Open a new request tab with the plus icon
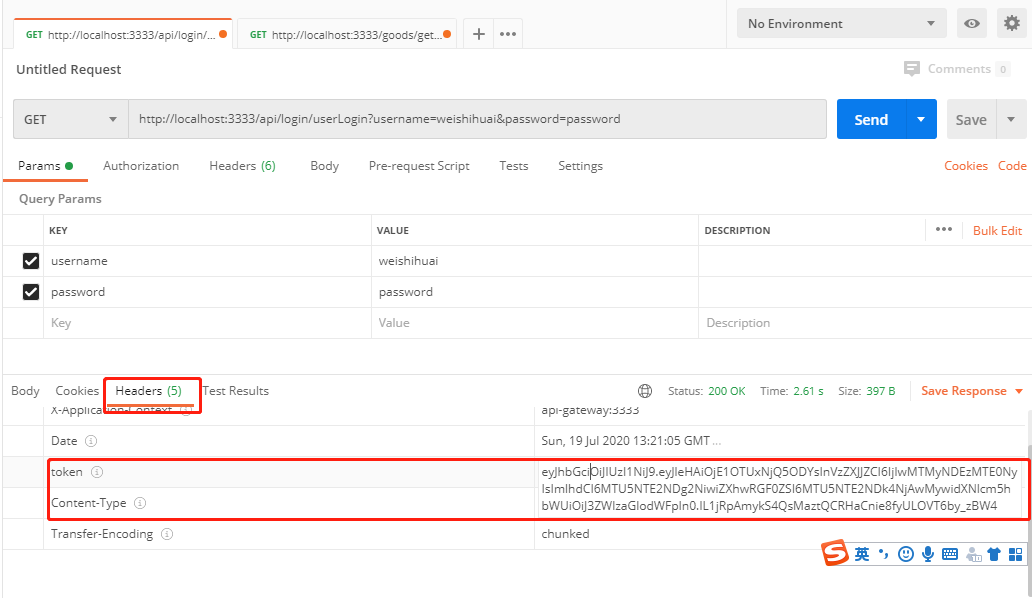The width and height of the screenshot is (1032, 598). coord(478,33)
